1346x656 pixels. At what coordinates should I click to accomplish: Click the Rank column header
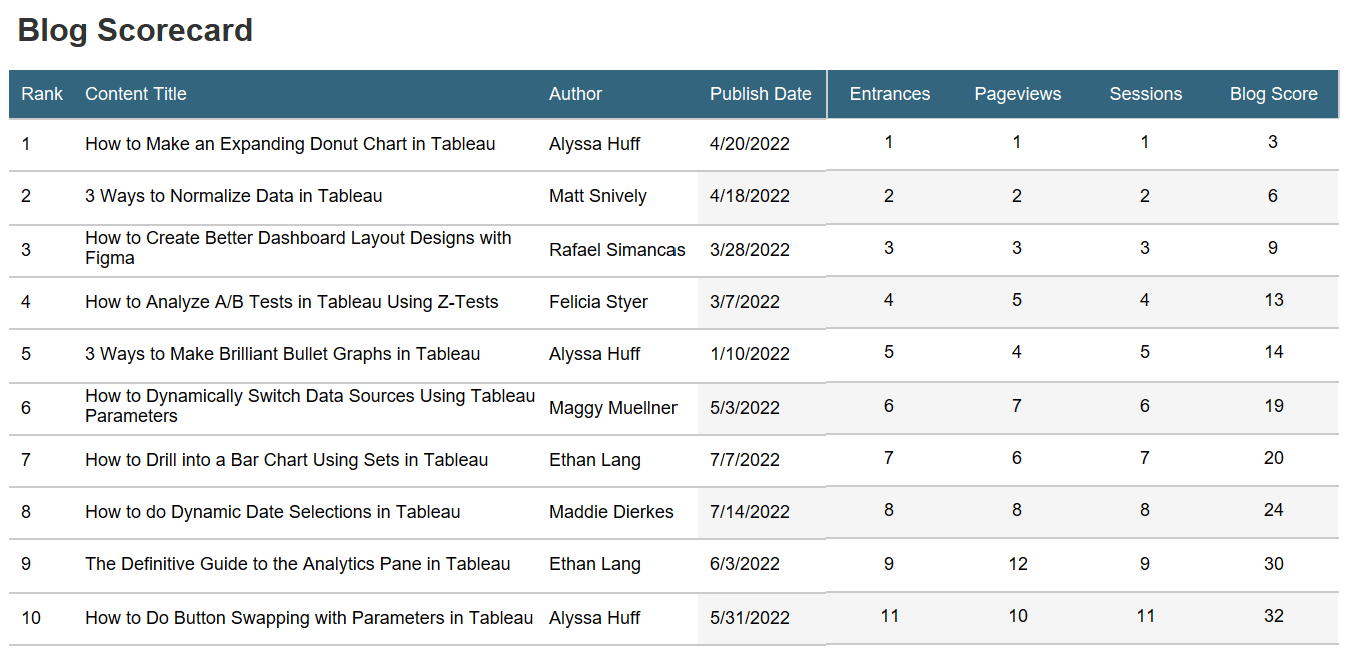(x=42, y=94)
